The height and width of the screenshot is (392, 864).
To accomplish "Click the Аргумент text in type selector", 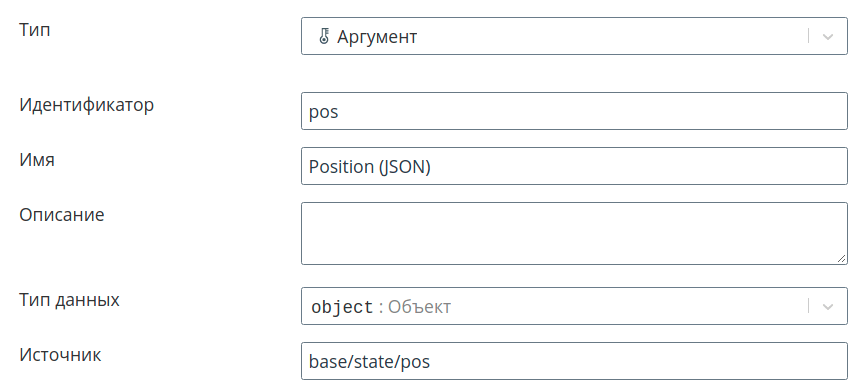I will (377, 37).
